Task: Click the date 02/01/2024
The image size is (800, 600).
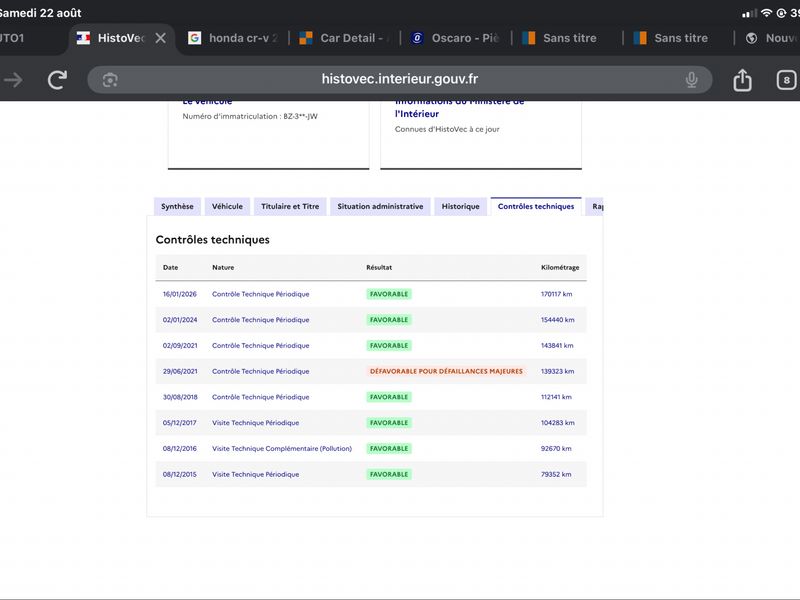Action: [x=180, y=320]
